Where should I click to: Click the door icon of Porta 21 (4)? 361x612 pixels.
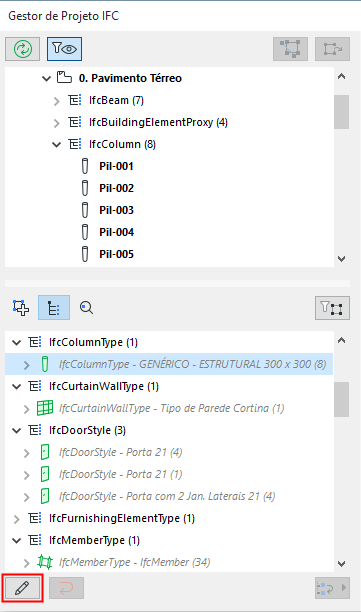point(45,452)
